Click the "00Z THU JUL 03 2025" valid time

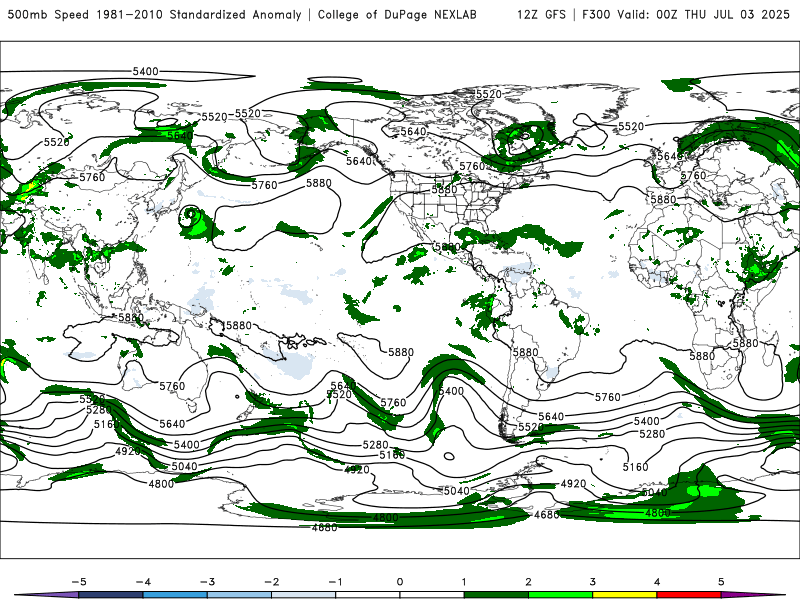(723, 14)
